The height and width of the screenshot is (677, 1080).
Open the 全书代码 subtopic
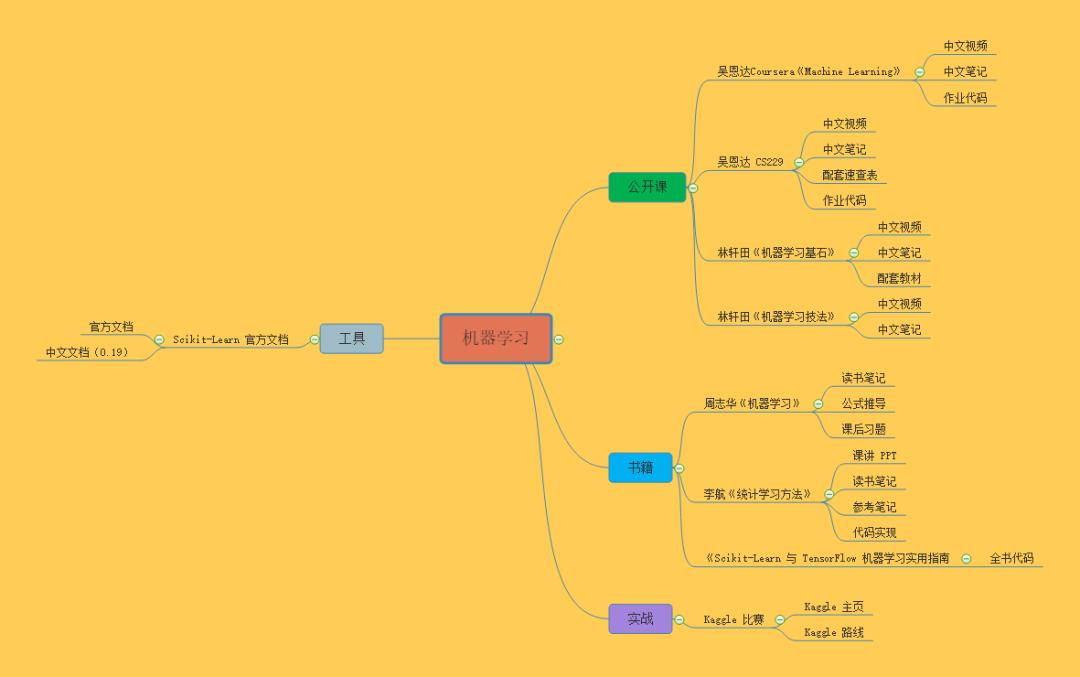point(1011,558)
